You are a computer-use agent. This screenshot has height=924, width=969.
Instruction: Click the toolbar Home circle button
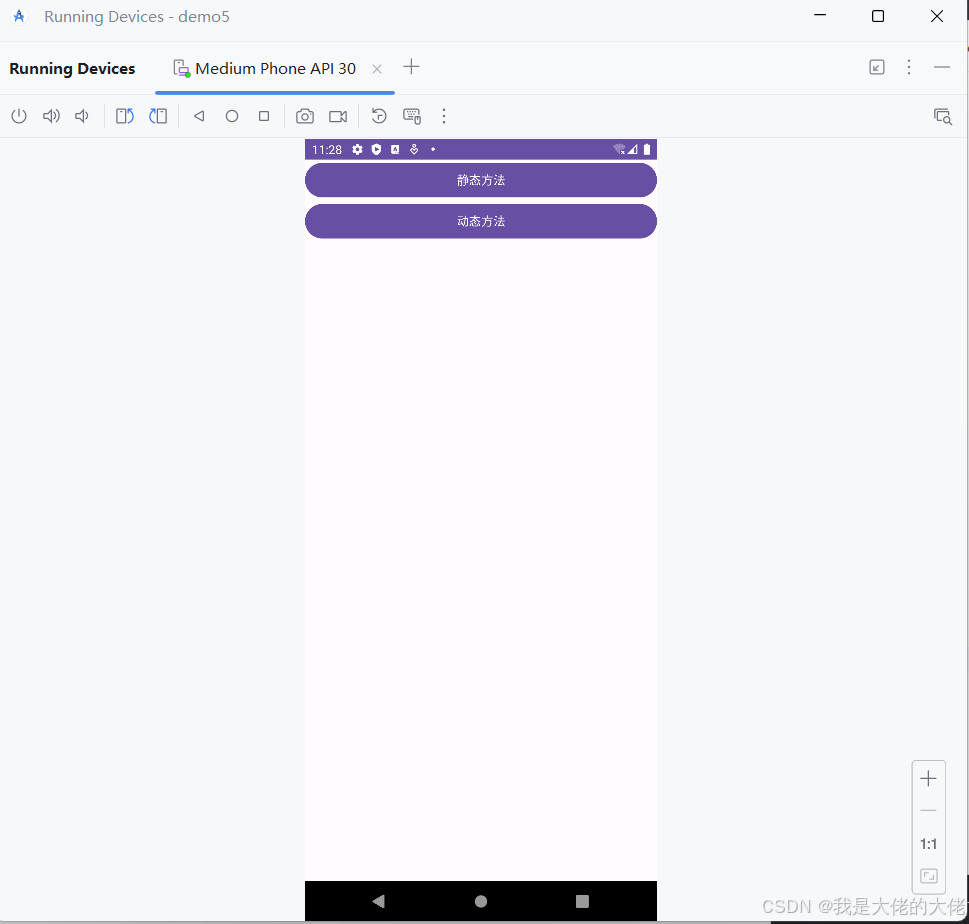(x=232, y=116)
